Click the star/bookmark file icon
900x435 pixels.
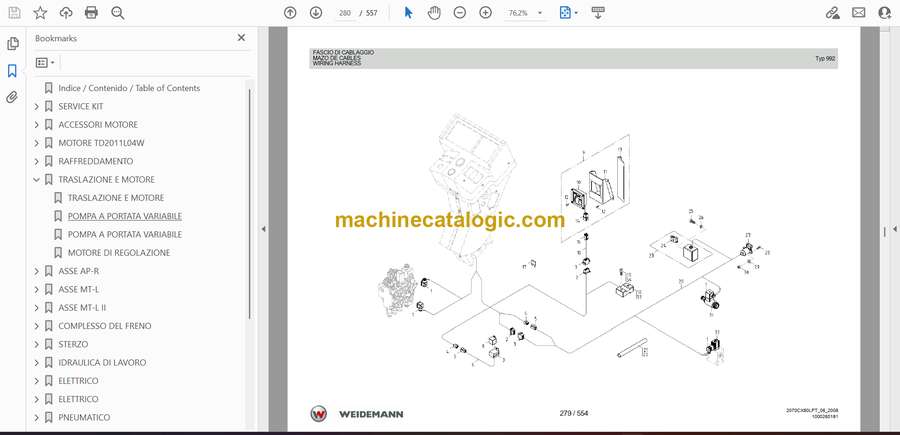pyautogui.click(x=40, y=13)
